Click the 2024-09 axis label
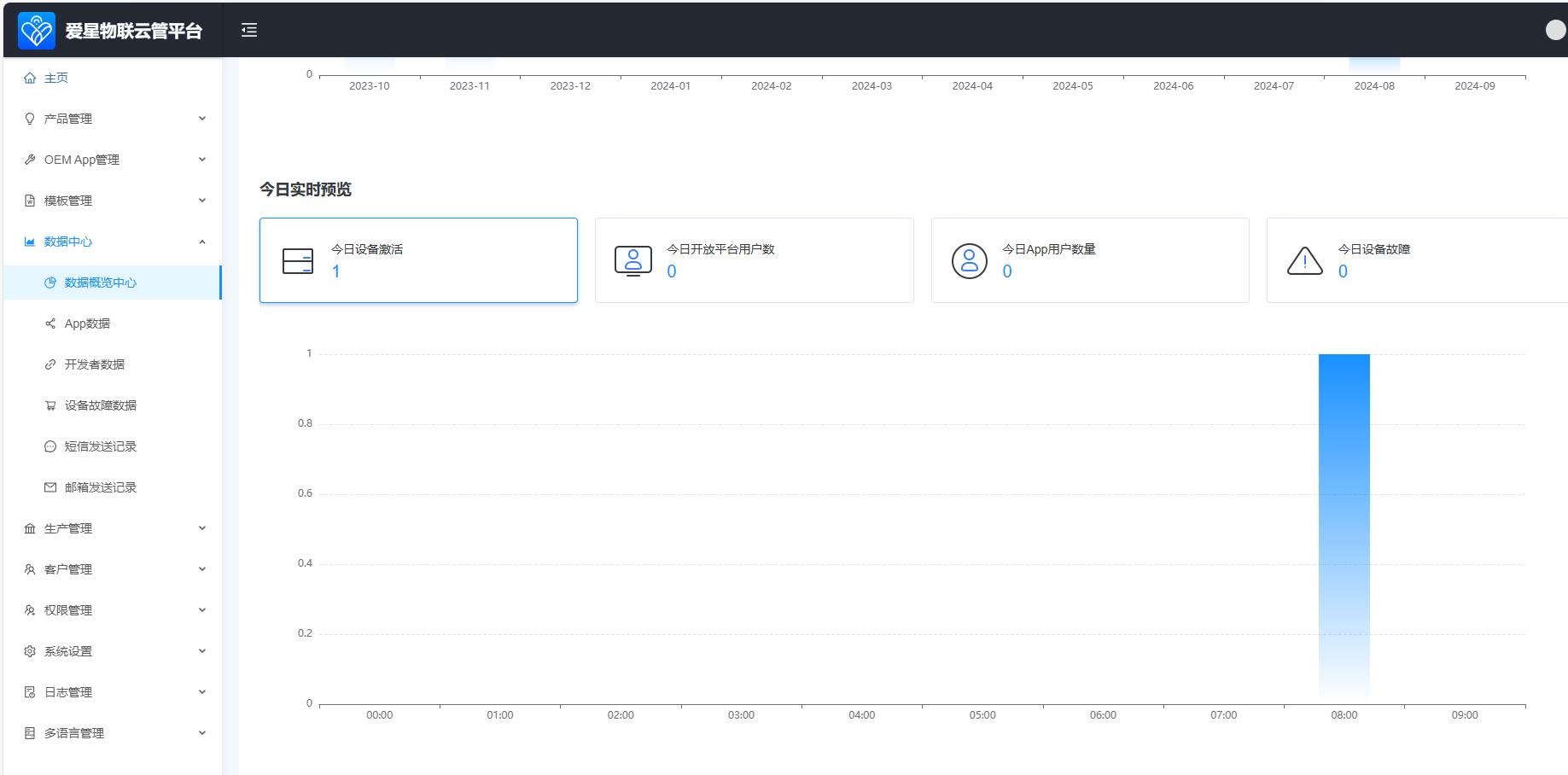Viewport: 1568px width, 775px height. click(1475, 86)
